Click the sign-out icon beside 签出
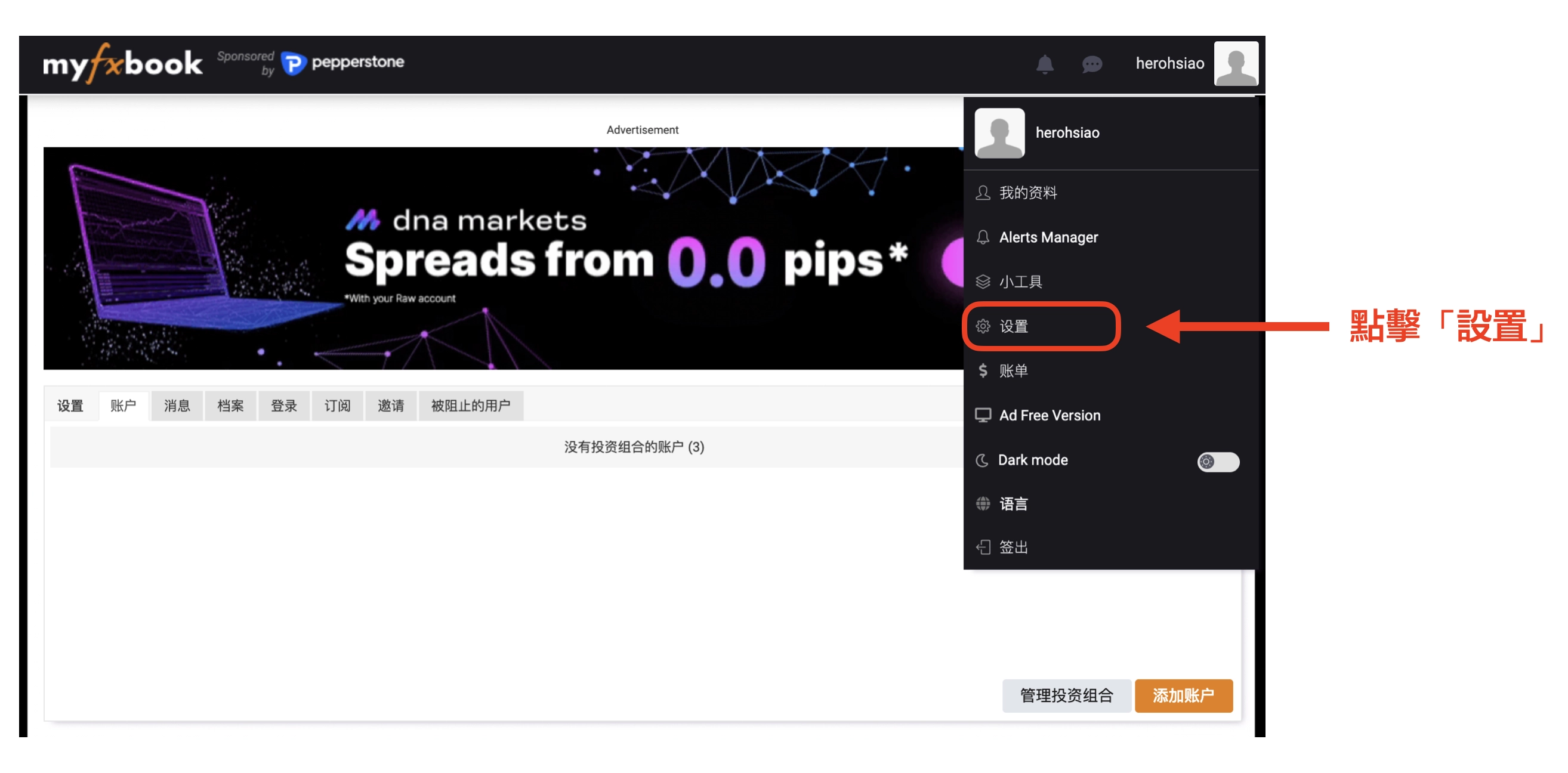Image resolution: width=1568 pixels, height=773 pixels. pyautogui.click(x=983, y=547)
